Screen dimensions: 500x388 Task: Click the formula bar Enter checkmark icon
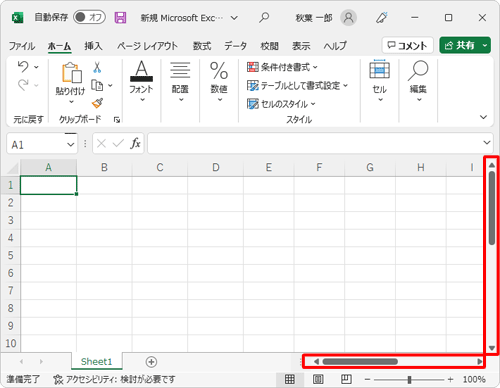tap(118, 144)
